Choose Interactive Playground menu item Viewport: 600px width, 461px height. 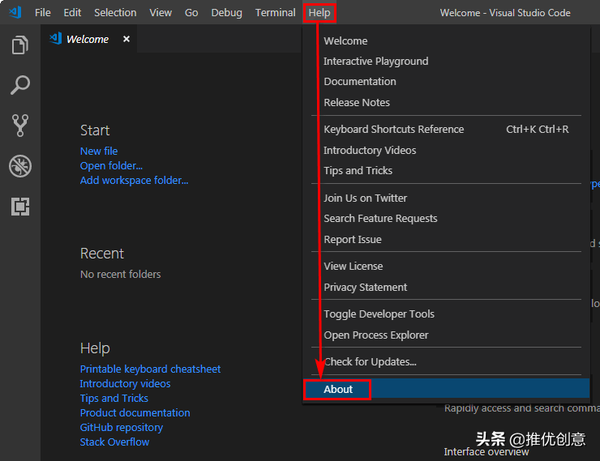pos(446,61)
